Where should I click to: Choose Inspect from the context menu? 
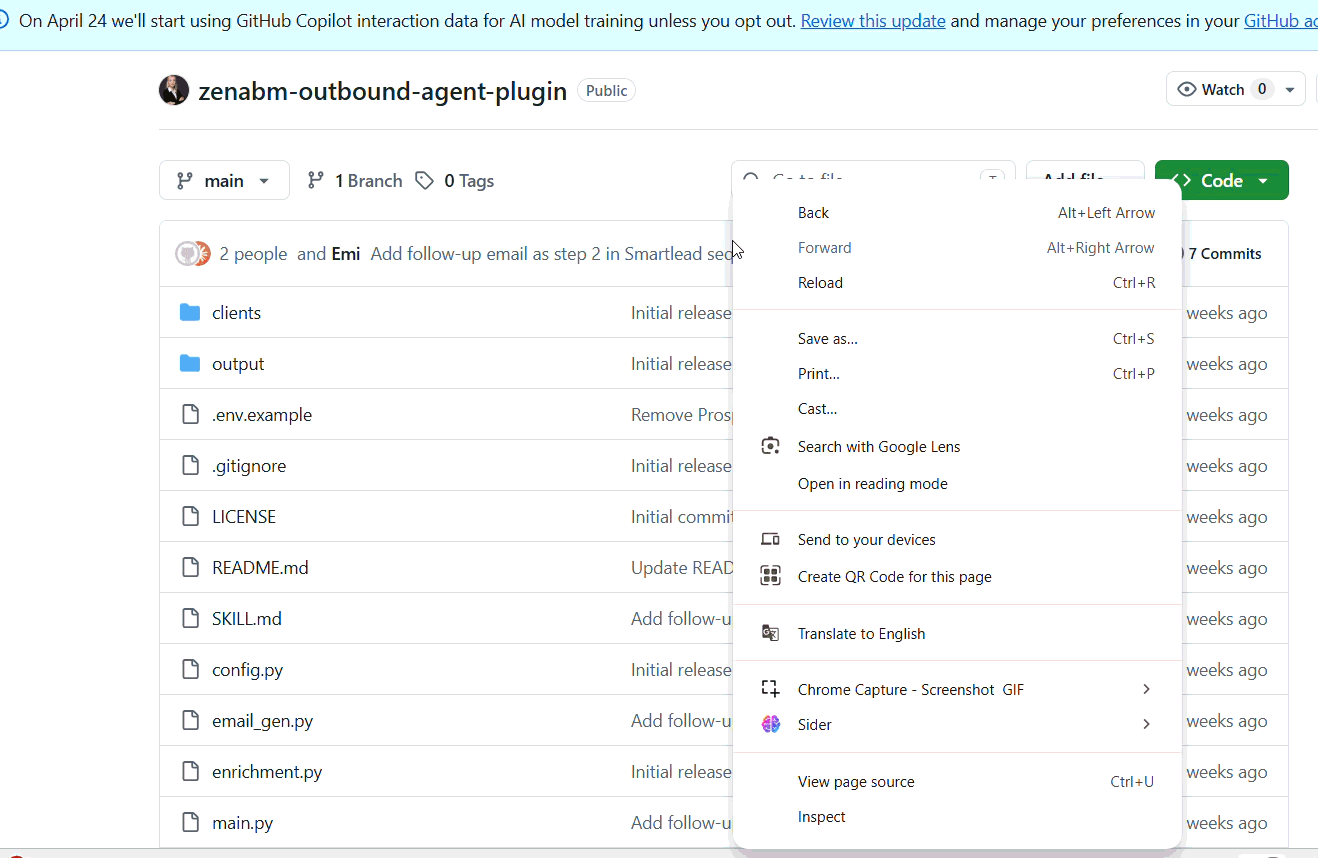click(x=958, y=817)
